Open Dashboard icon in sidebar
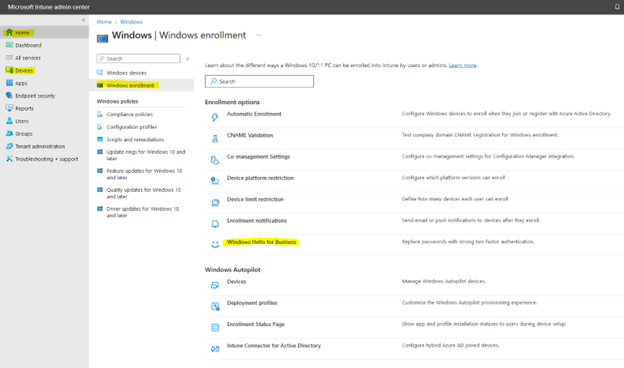Viewport: 624px width, 368px height. [10, 45]
